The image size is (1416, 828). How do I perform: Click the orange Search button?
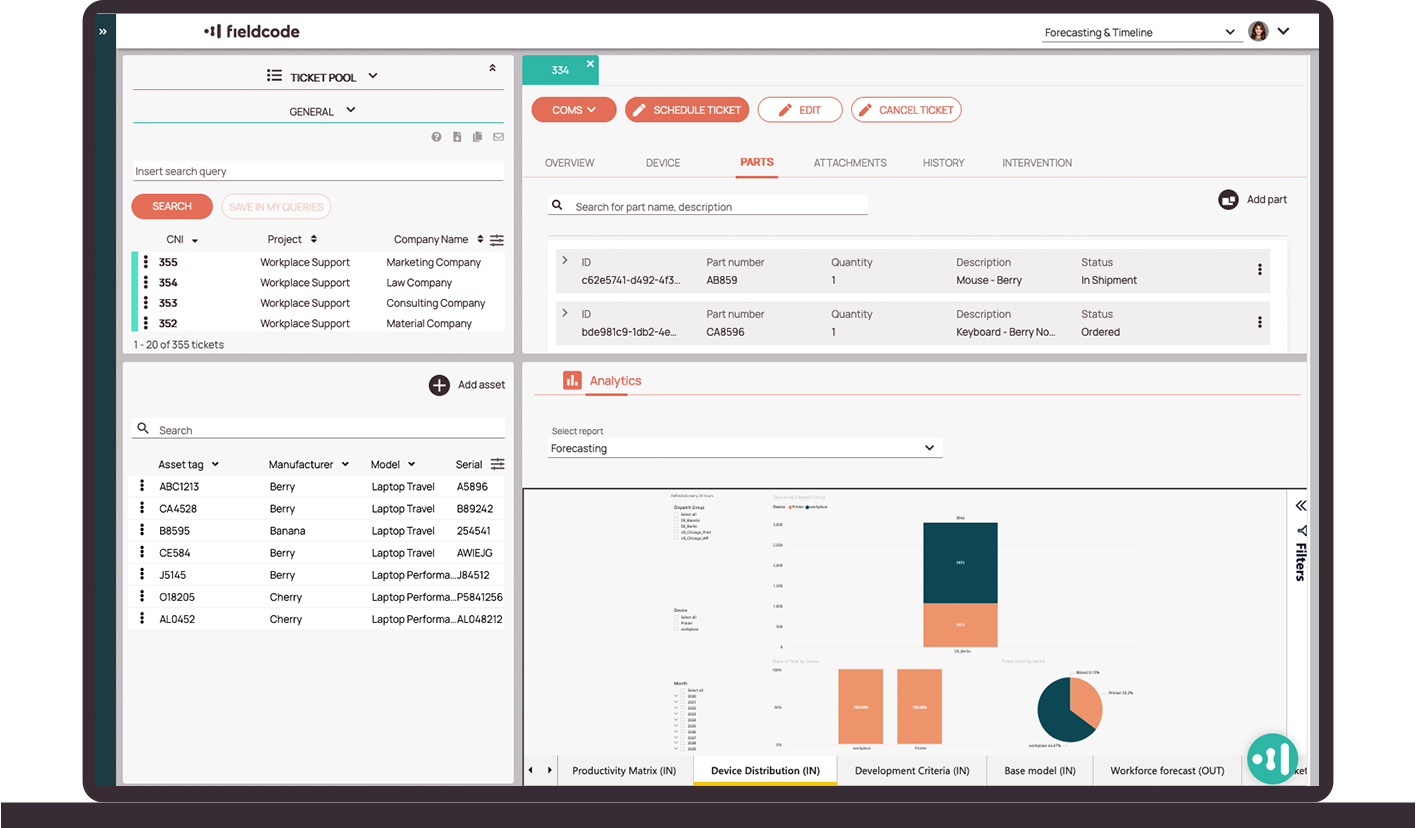click(172, 207)
